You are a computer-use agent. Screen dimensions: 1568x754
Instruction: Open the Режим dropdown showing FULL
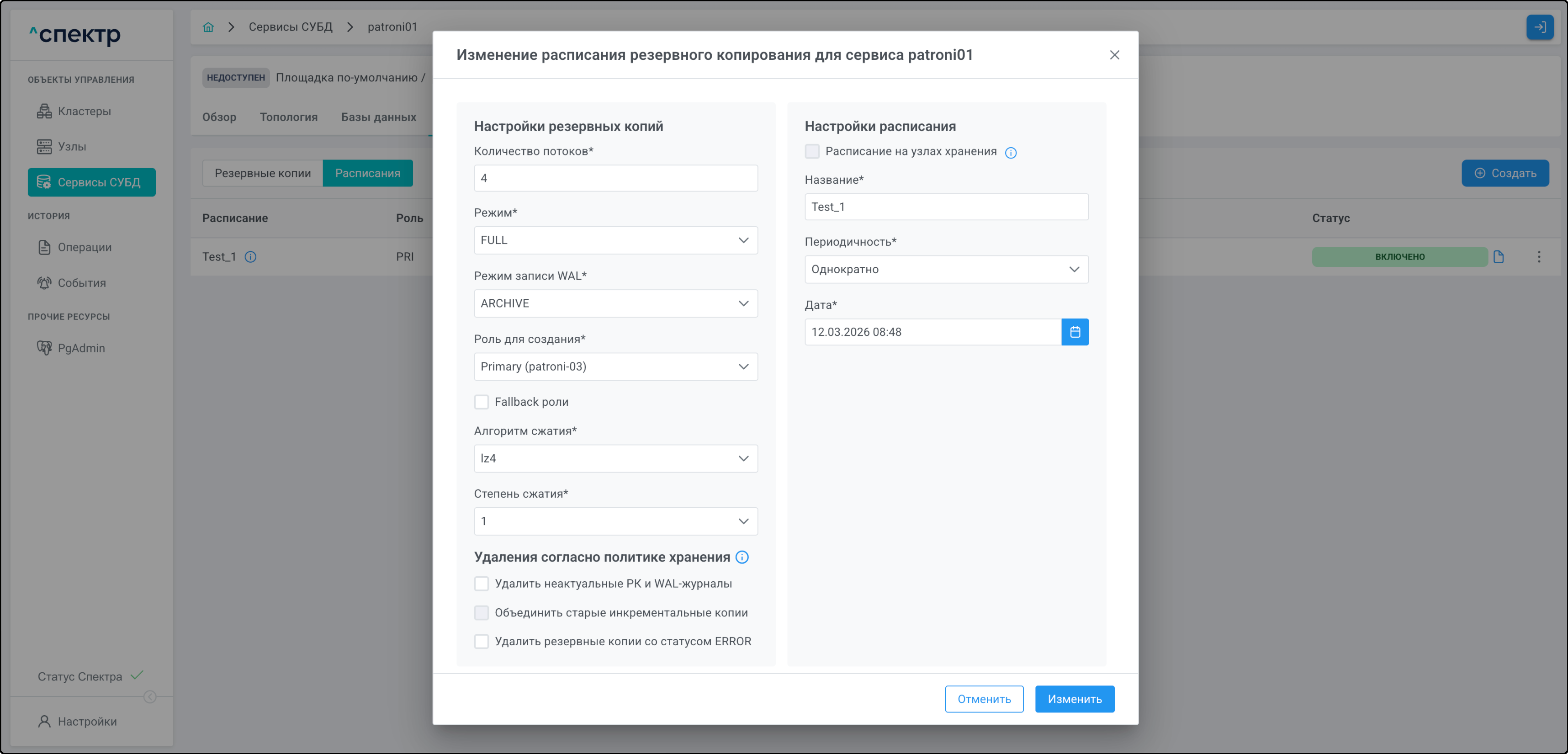[x=615, y=240]
